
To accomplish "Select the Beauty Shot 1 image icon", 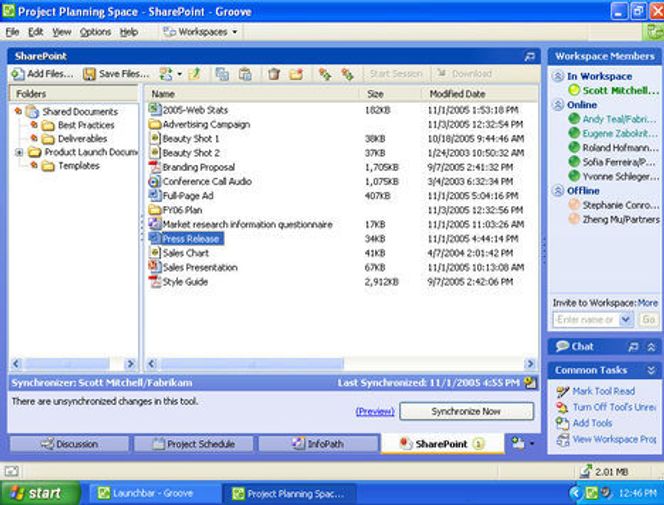I will [x=155, y=138].
